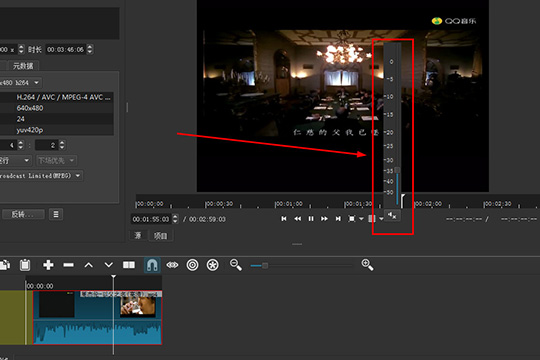Toggle scrub while dragging eye icon

[172, 265]
